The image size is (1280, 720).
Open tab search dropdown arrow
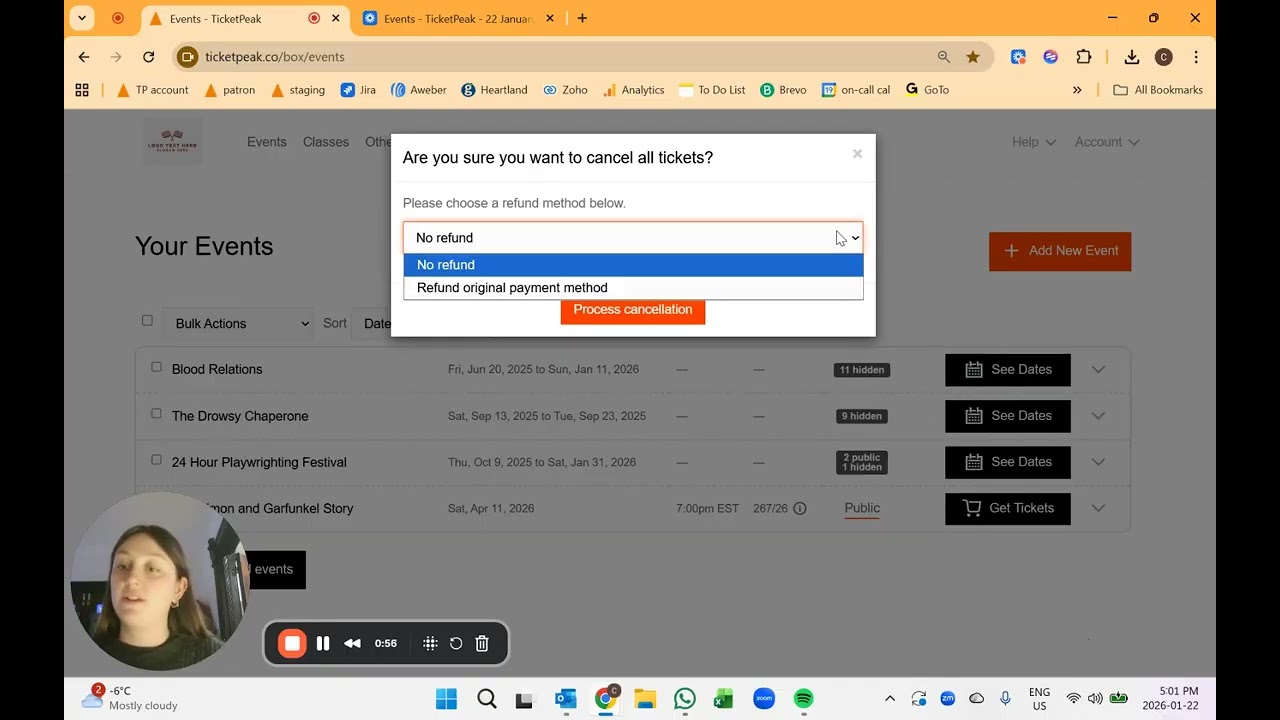pos(82,18)
